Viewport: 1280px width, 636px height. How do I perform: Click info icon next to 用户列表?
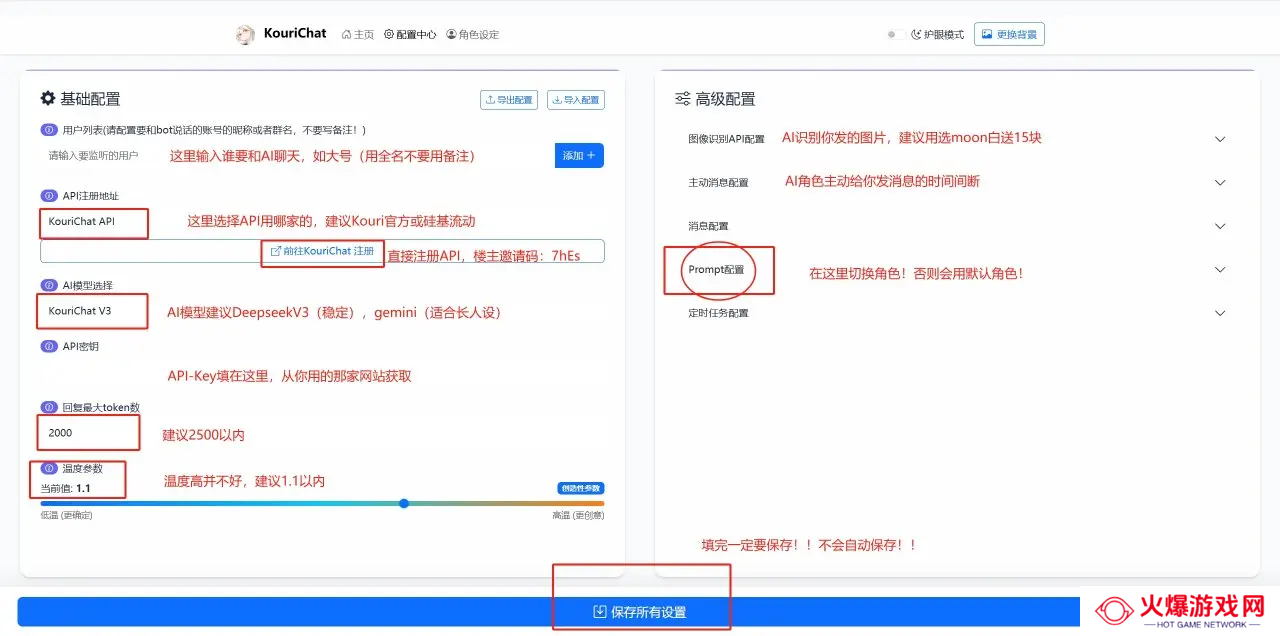[48, 130]
